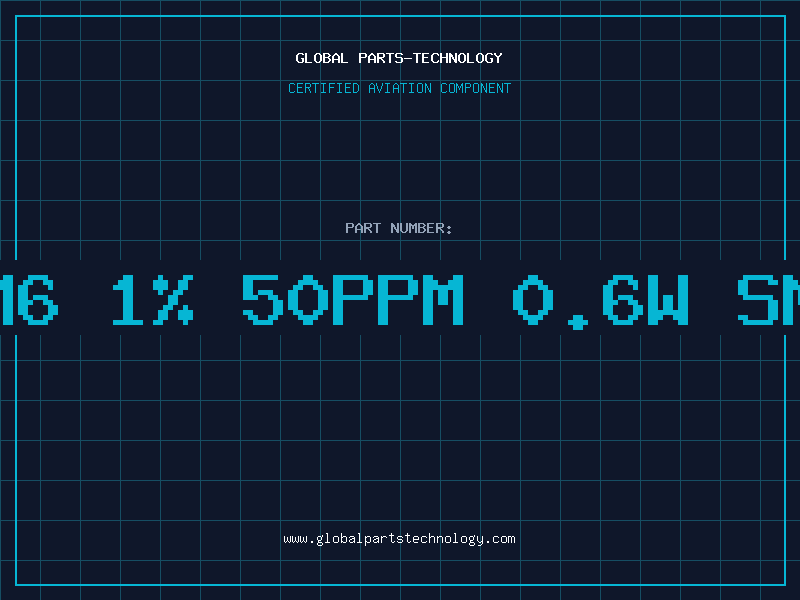Click the 1% value in marquee
800x600 pixels.
pos(153,299)
